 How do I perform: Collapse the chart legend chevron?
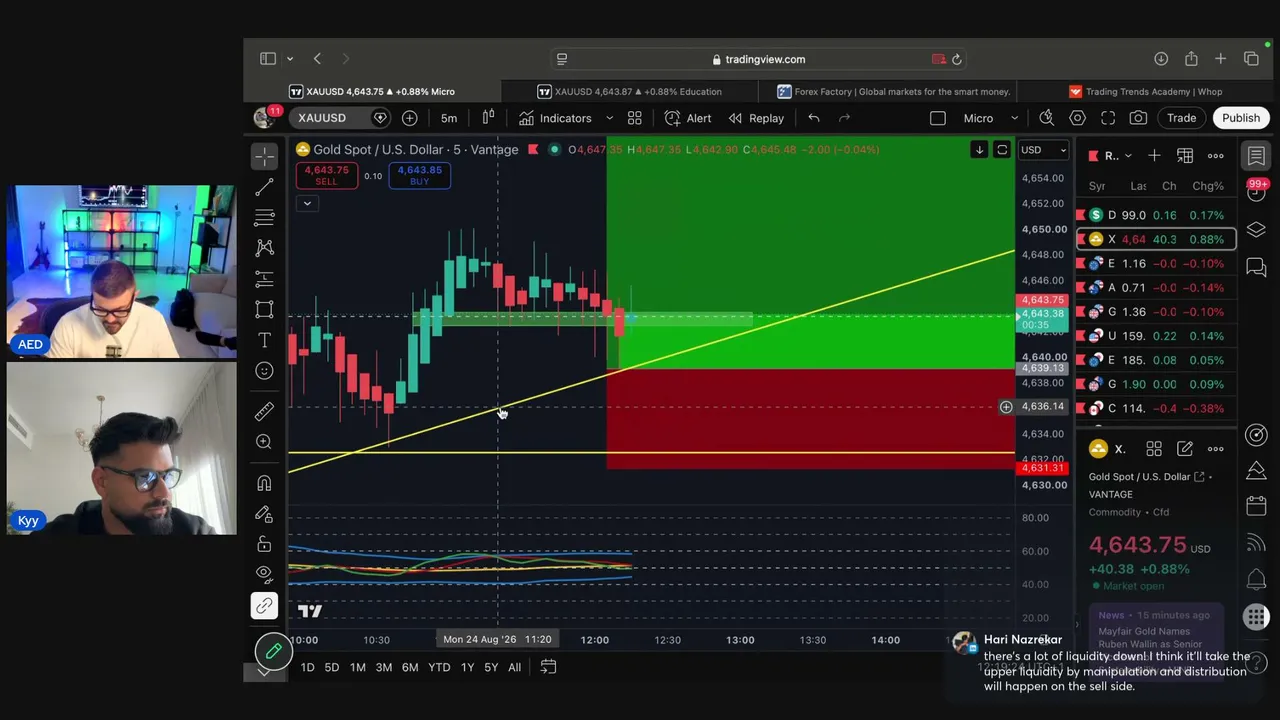point(307,203)
